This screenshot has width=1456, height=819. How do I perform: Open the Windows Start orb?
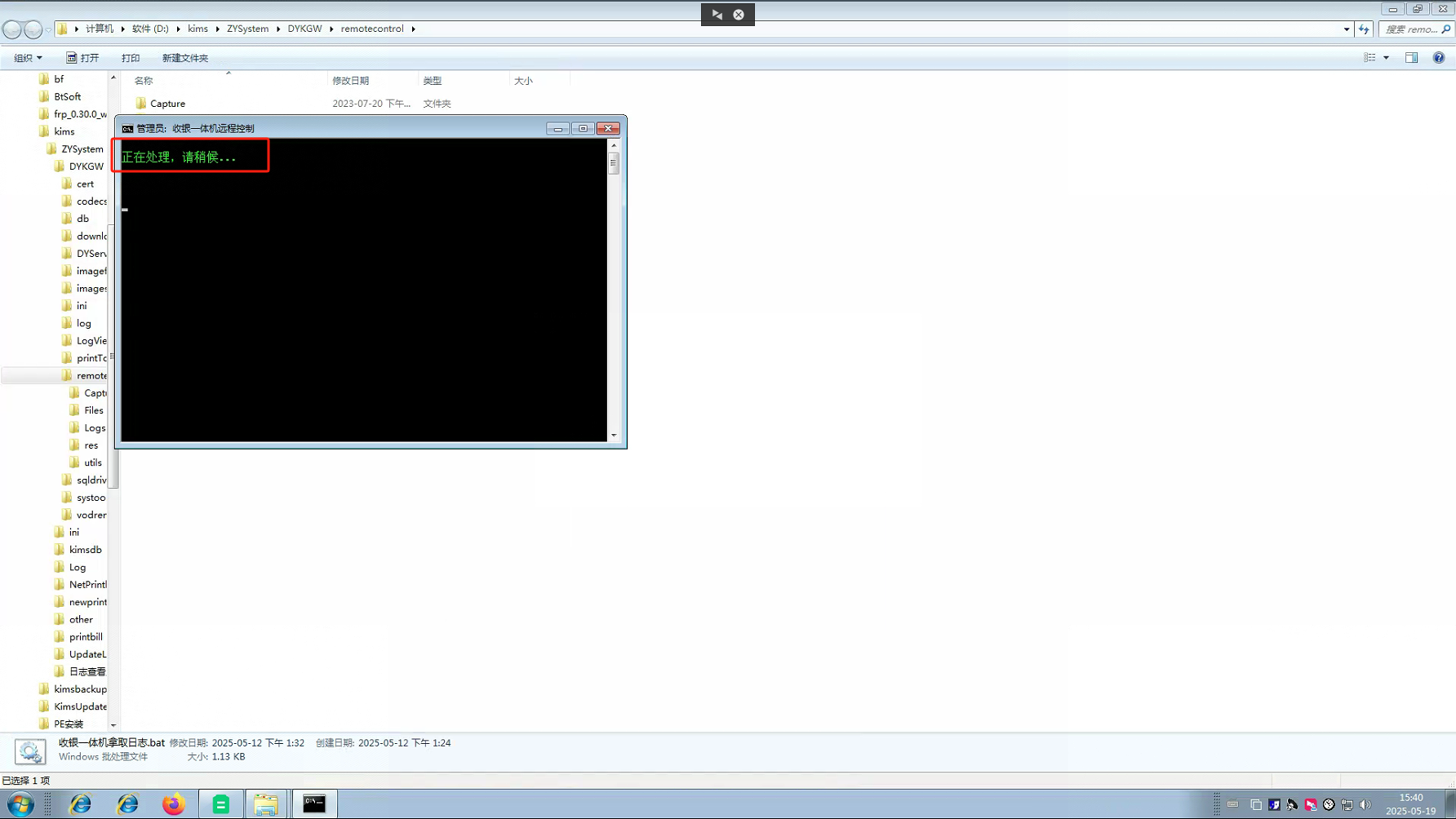tap(20, 804)
